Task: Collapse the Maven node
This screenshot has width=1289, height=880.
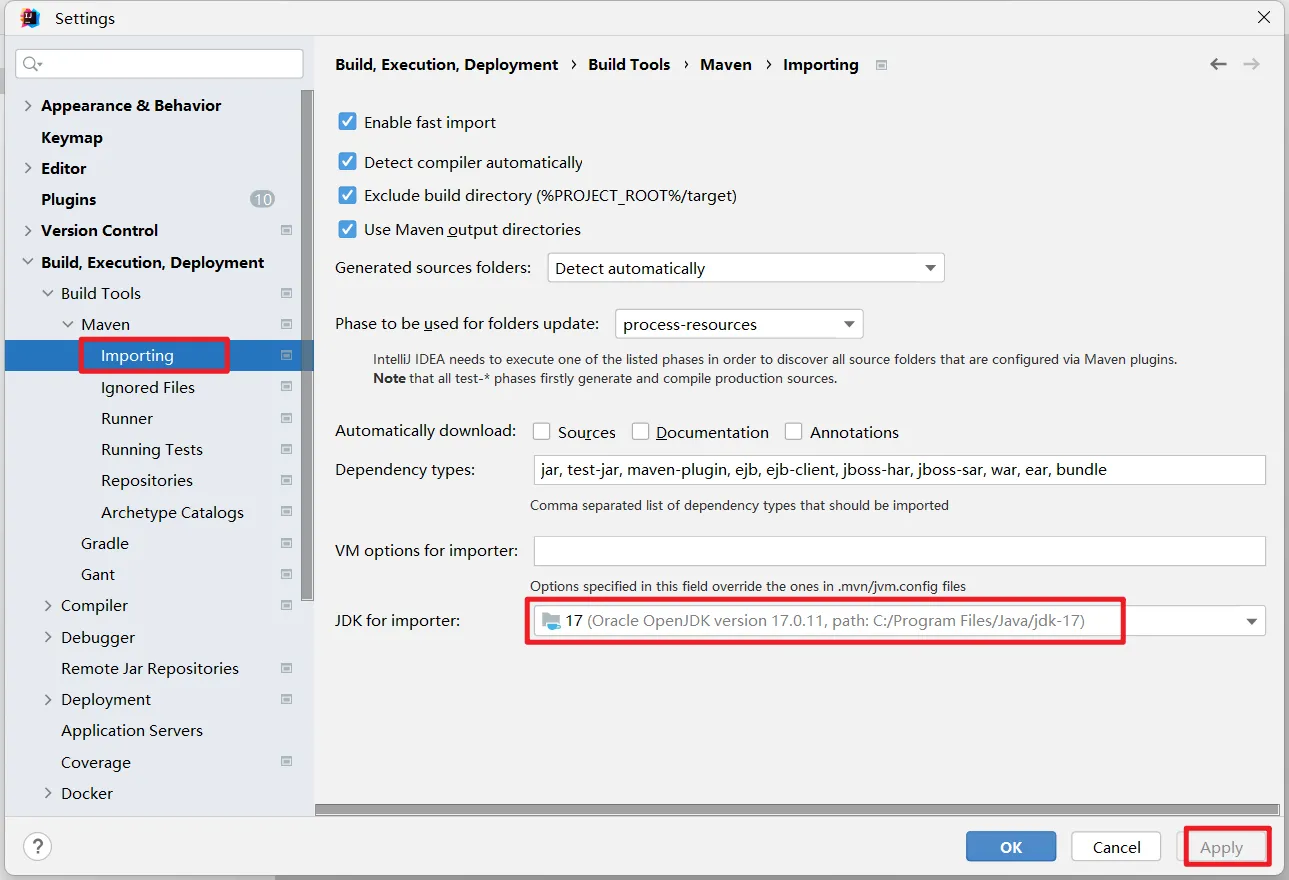Action: (x=68, y=324)
